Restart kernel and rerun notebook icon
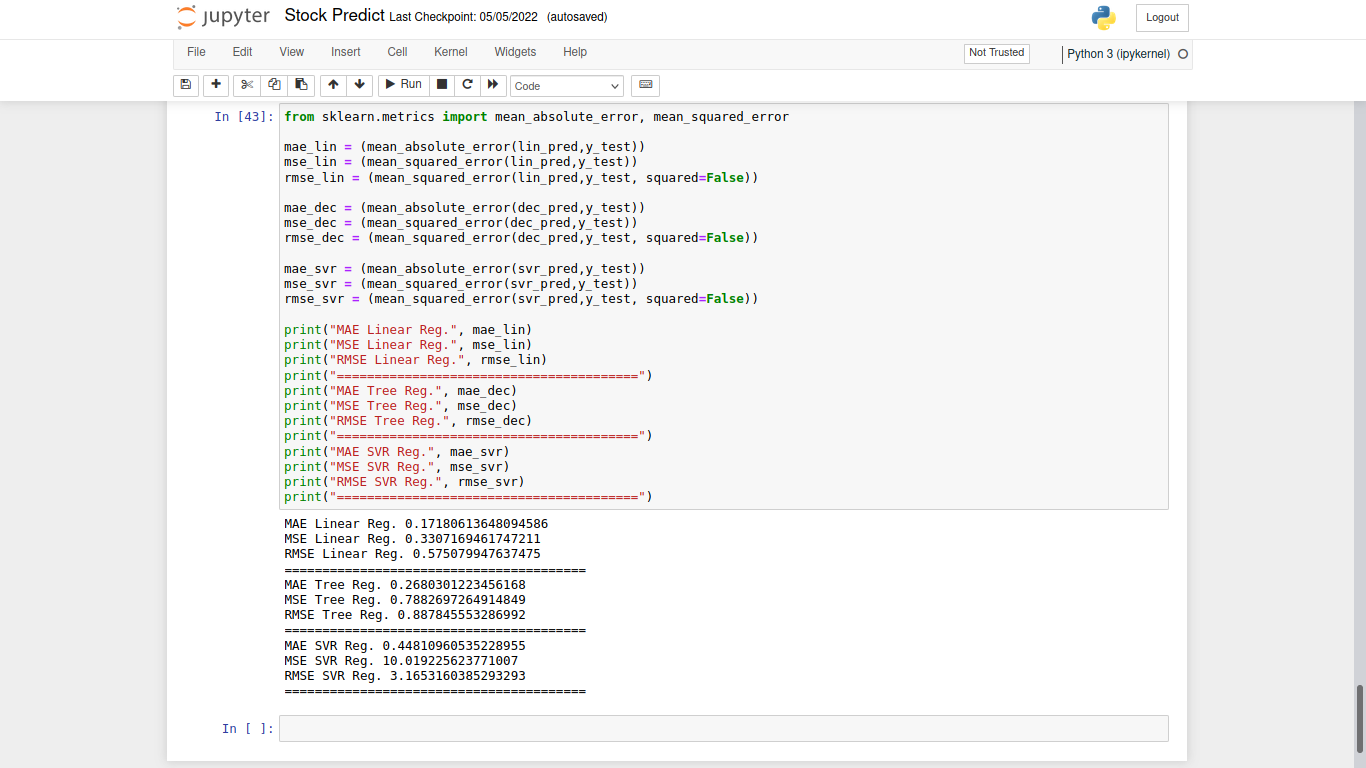This screenshot has width=1366, height=768. [x=493, y=85]
